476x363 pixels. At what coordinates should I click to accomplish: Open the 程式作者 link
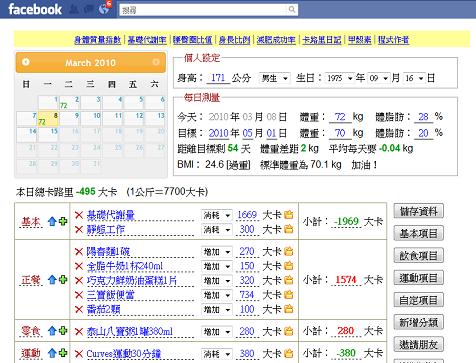point(393,40)
